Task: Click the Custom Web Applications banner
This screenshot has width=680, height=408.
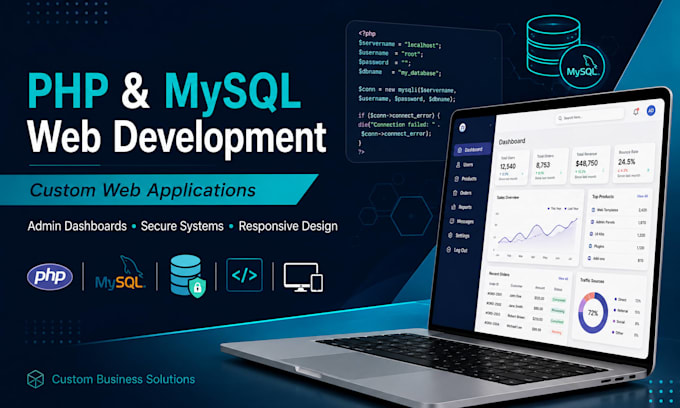Action: [158, 190]
